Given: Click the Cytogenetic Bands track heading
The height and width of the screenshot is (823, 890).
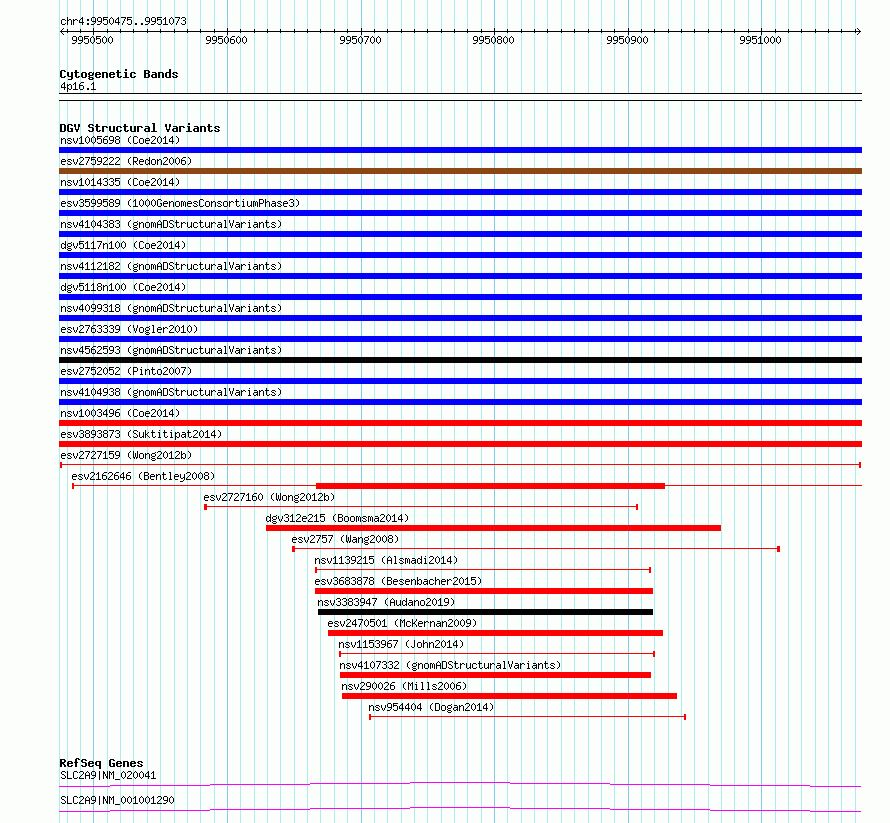Looking at the screenshot, I should [119, 74].
